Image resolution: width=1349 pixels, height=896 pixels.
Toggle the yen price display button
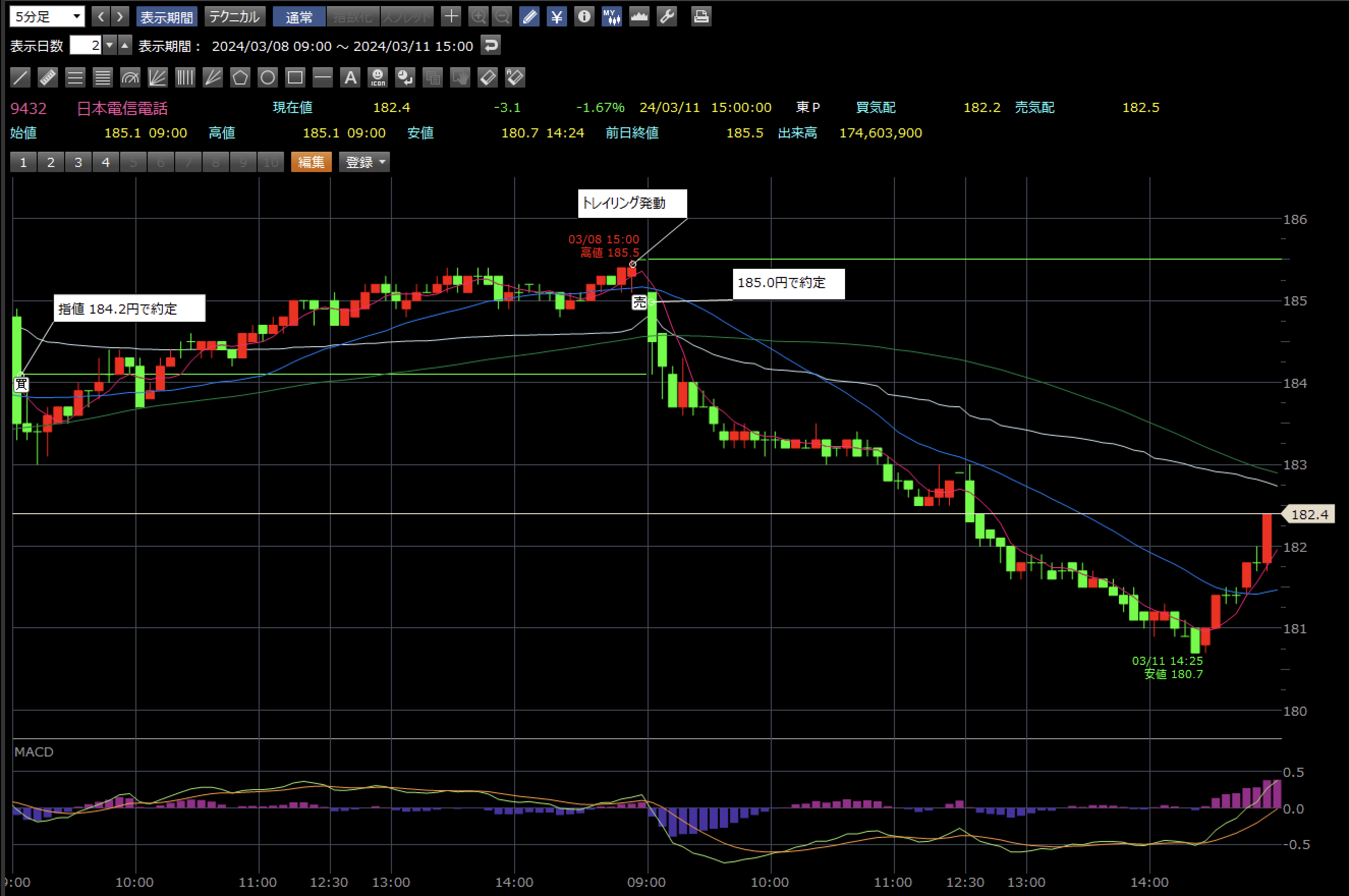click(x=556, y=17)
